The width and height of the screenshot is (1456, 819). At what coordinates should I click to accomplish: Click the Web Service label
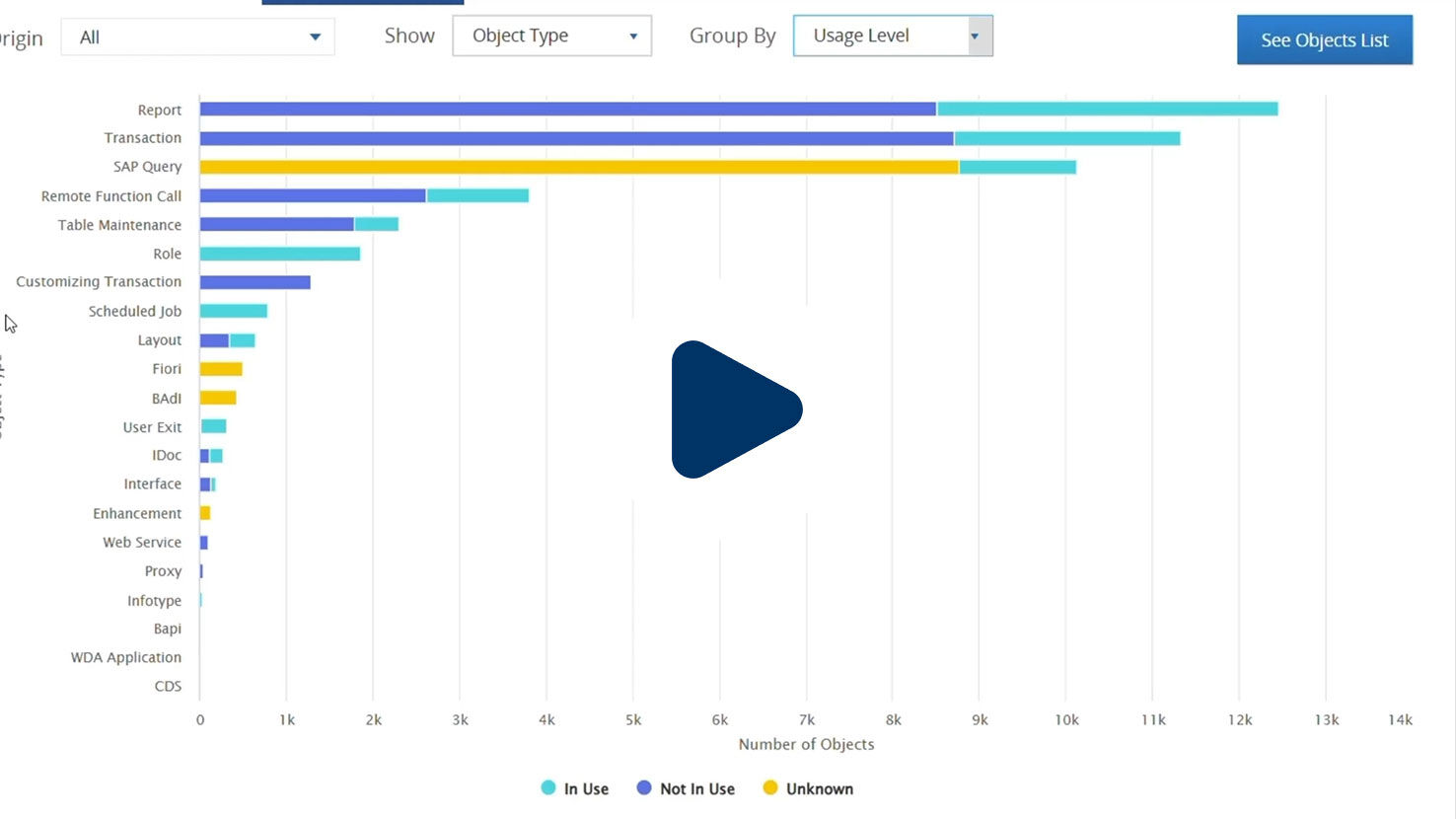click(142, 542)
